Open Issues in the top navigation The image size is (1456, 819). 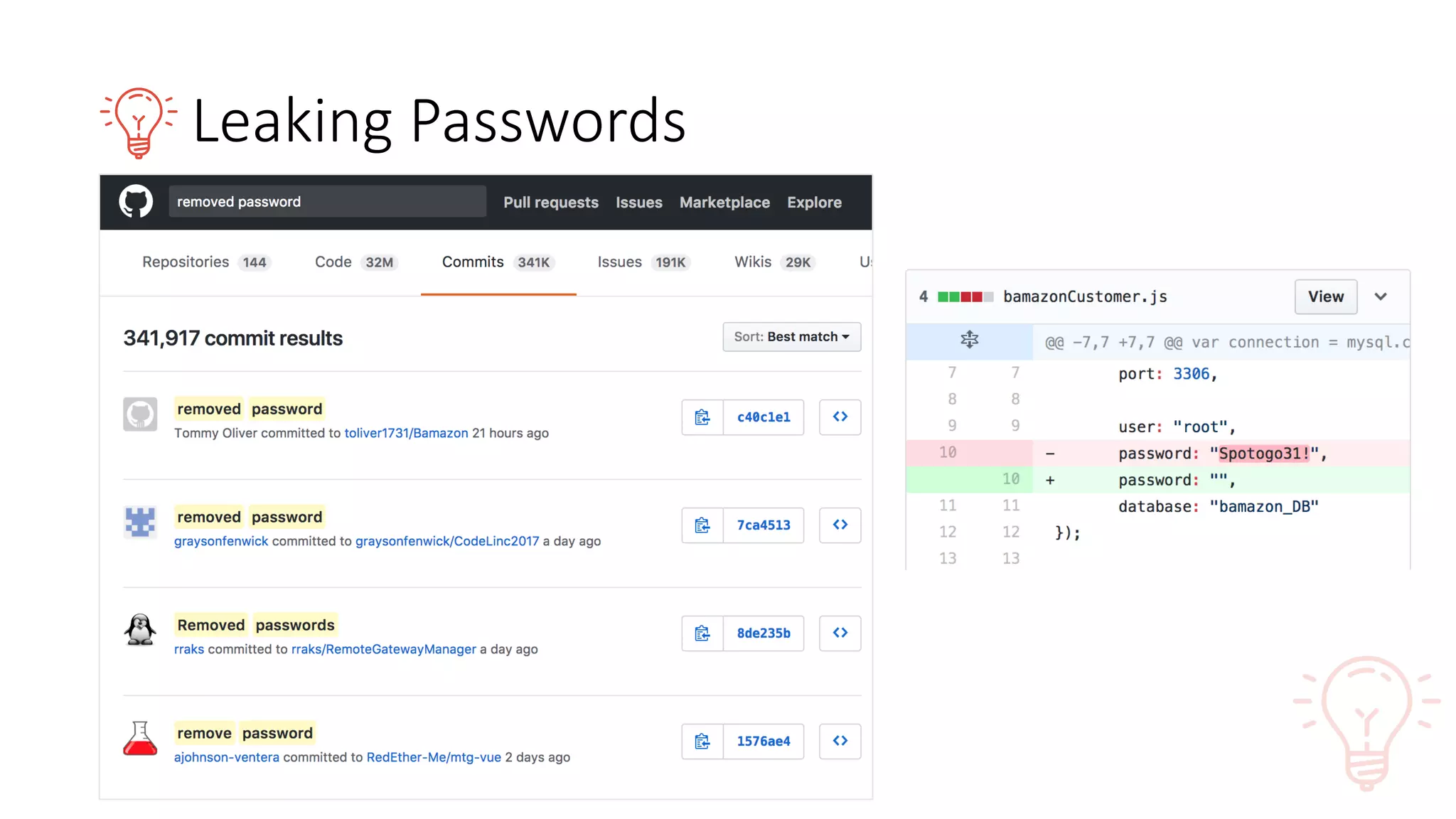coord(639,203)
